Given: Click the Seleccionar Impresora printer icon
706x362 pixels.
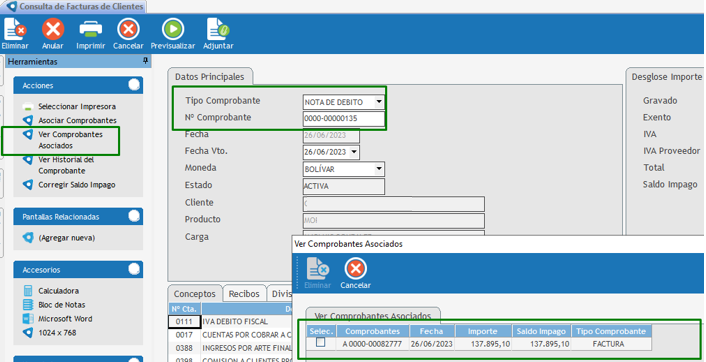Looking at the screenshot, I should point(28,107).
